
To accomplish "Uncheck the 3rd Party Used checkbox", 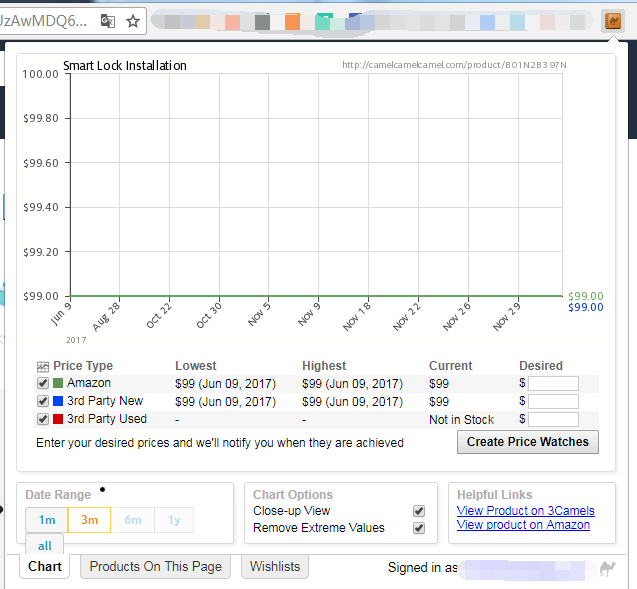I will pyautogui.click(x=43, y=419).
